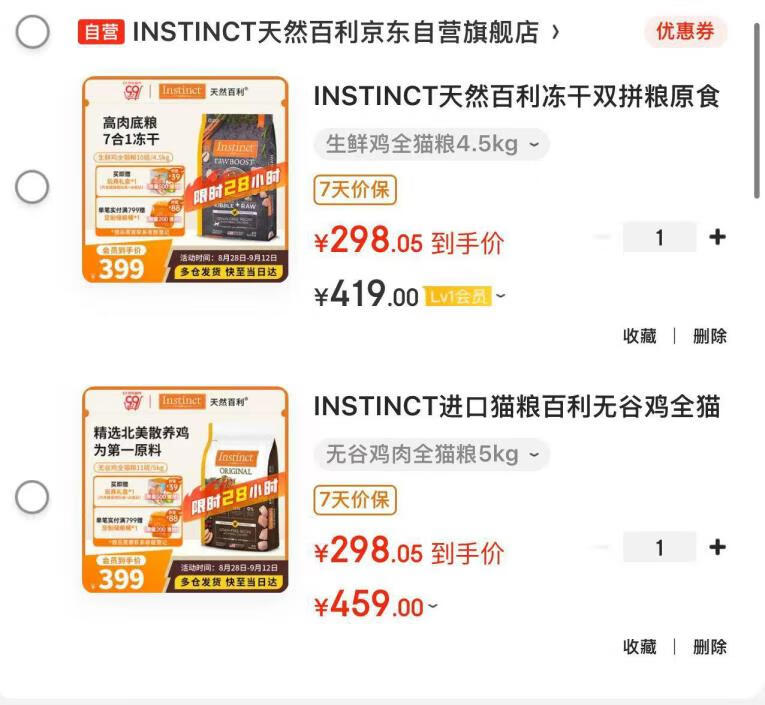Select the 无谷鸡全猫 product checkbox
This screenshot has width=765, height=705.
[32, 497]
